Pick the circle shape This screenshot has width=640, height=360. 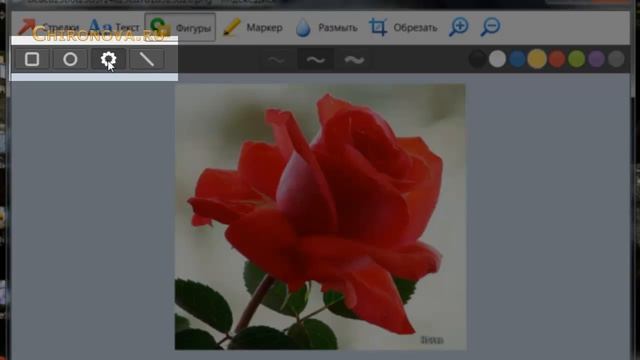click(70, 59)
